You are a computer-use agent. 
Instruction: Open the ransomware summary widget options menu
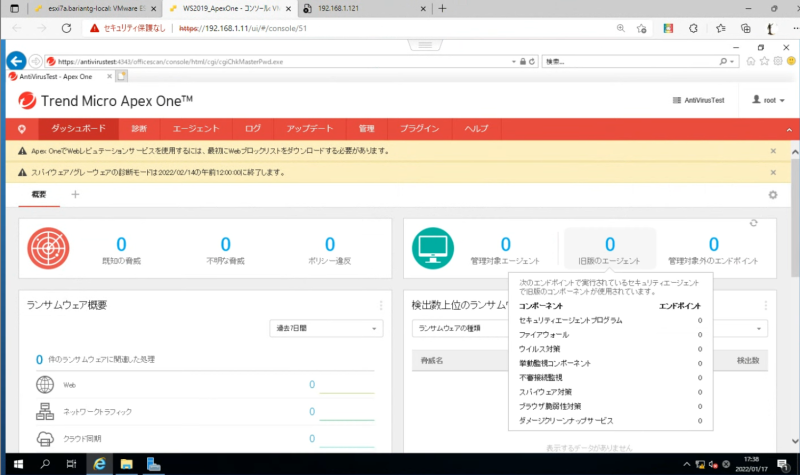point(381,305)
